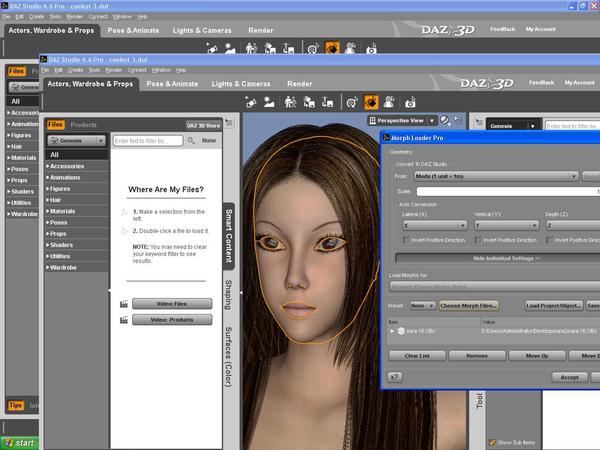
Task: Click the Accept button
Action: (x=569, y=377)
